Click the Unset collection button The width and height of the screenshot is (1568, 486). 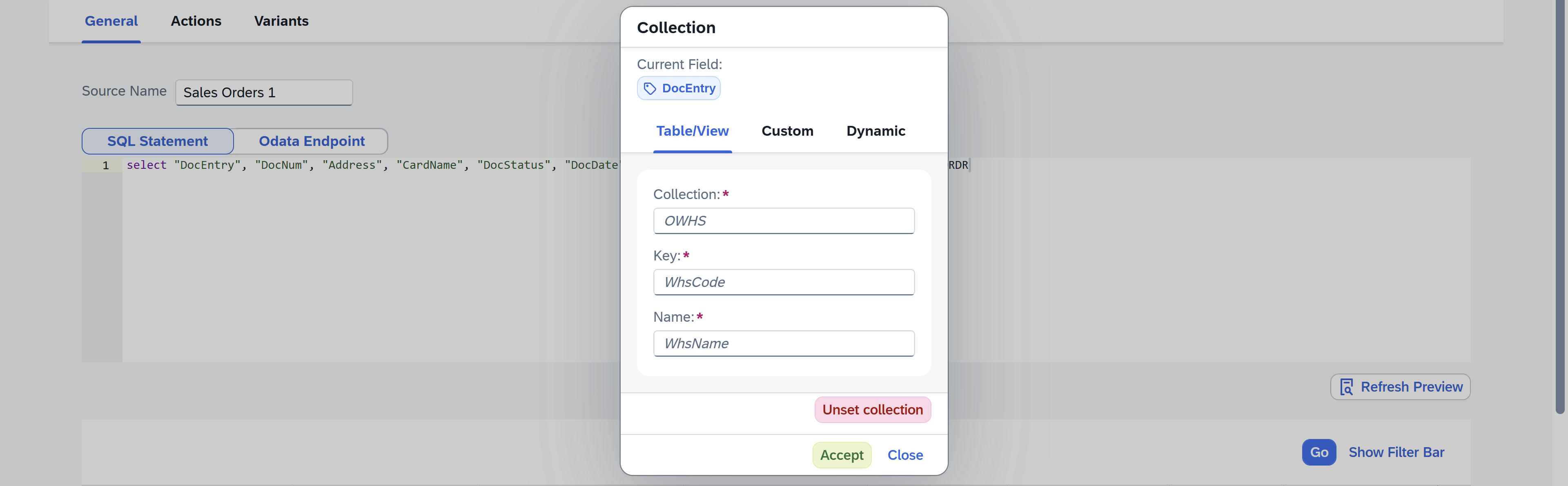[x=872, y=409]
